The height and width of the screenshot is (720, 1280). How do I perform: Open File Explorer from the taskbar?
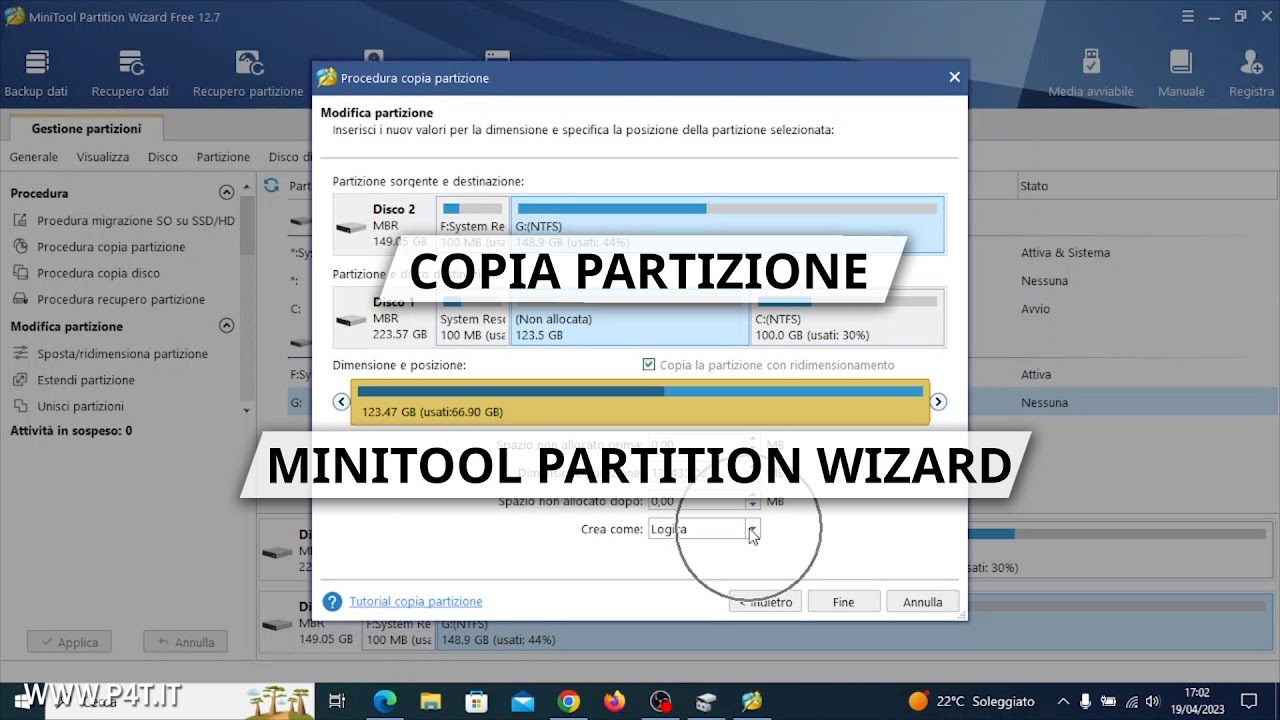tap(431, 701)
